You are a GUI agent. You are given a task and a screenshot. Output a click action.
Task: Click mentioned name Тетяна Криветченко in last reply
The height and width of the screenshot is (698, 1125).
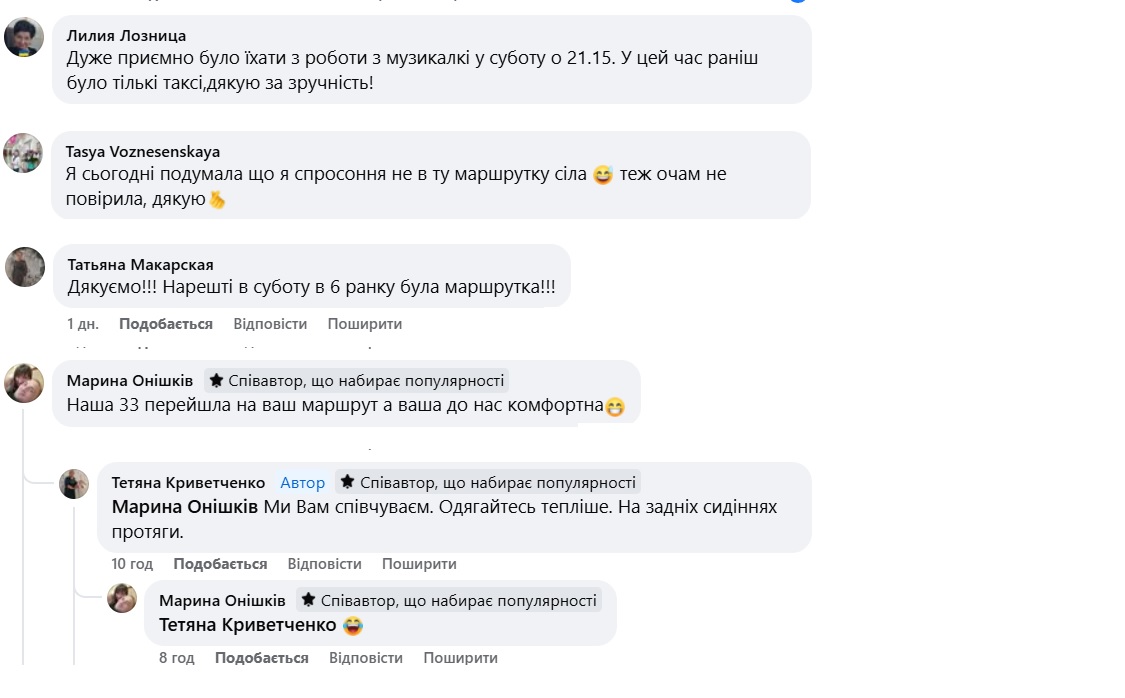[240, 626]
